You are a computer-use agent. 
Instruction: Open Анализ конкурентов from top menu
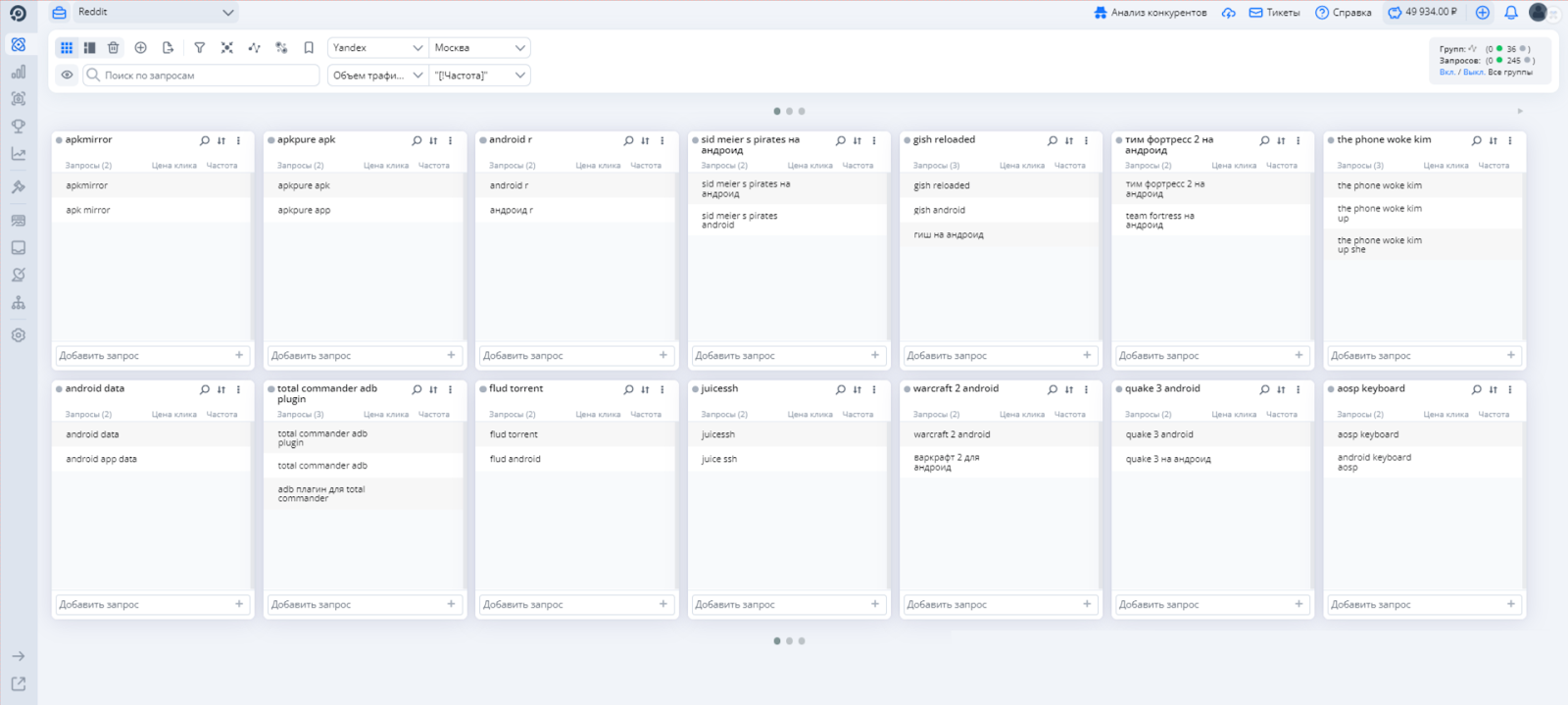(x=1150, y=13)
